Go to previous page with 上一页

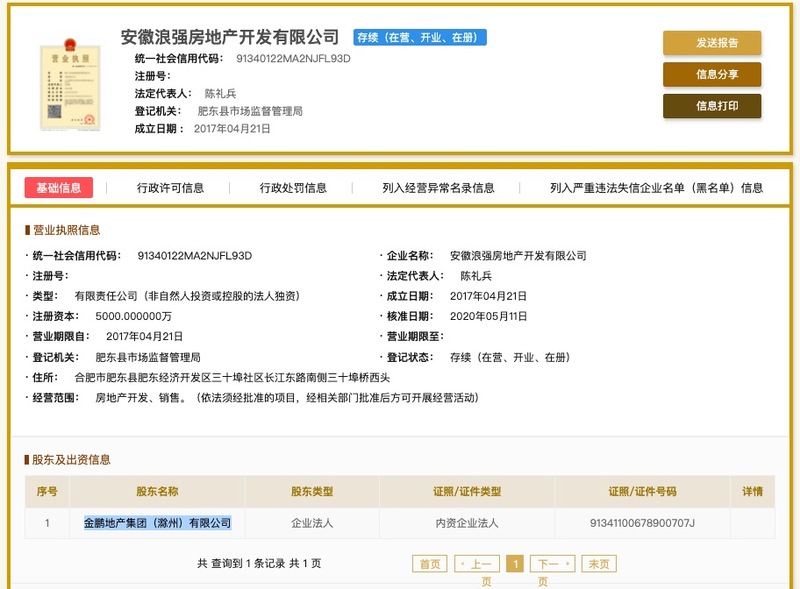pyautogui.click(x=477, y=563)
